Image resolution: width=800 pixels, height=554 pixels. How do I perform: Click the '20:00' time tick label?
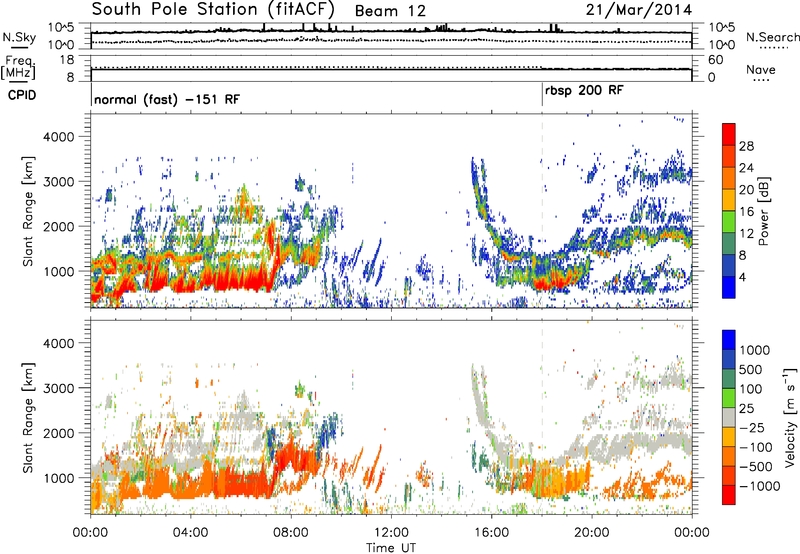click(x=592, y=533)
